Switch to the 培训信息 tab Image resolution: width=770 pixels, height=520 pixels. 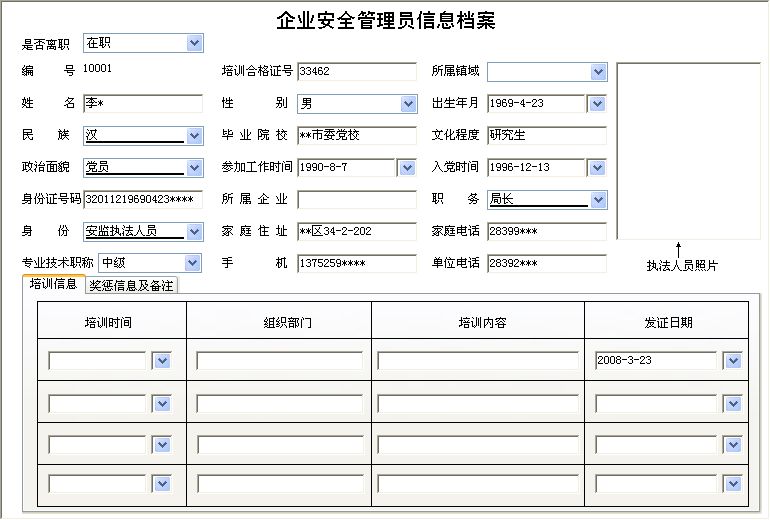point(53,284)
